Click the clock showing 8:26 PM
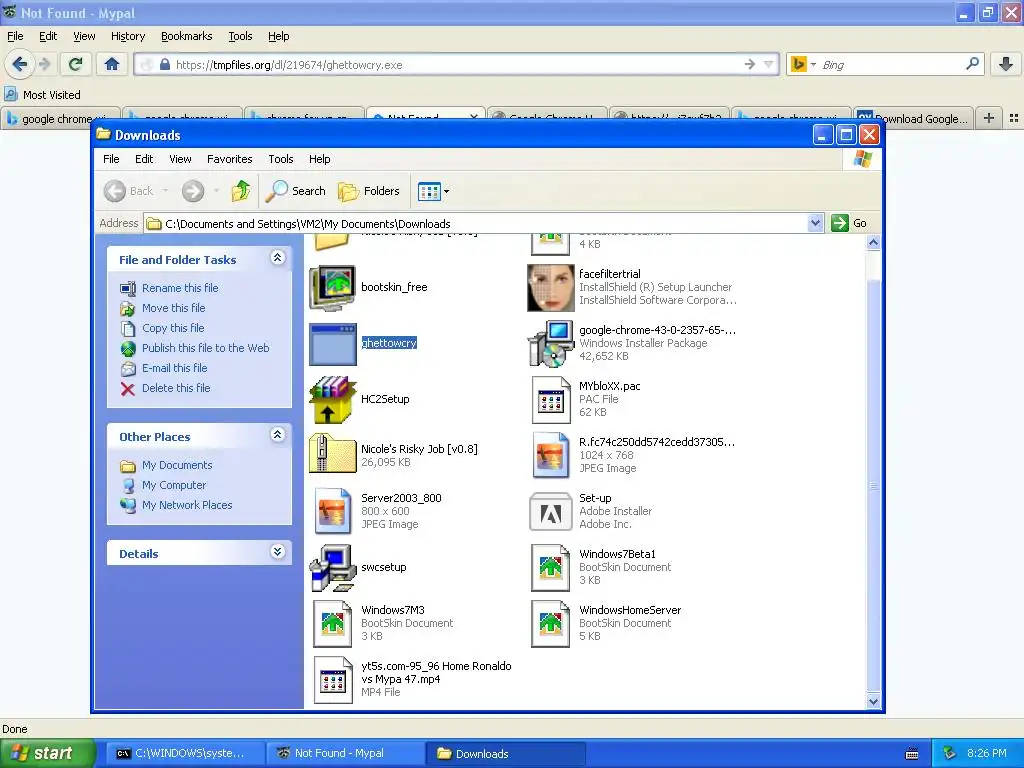1024x768 pixels. tap(987, 753)
